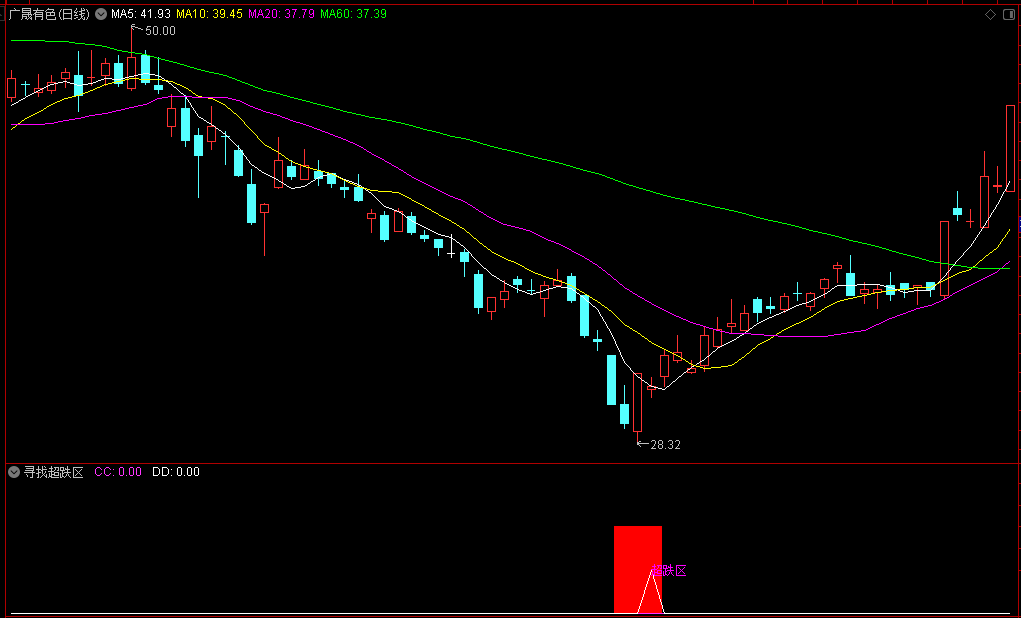The height and width of the screenshot is (618, 1021).
Task: Click the CC: 0.00 indicator value
Action: coord(118,472)
